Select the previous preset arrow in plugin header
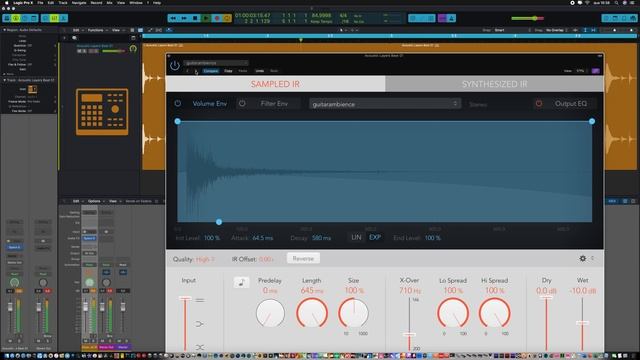Viewport: 640px width, 360px height. click(187, 71)
